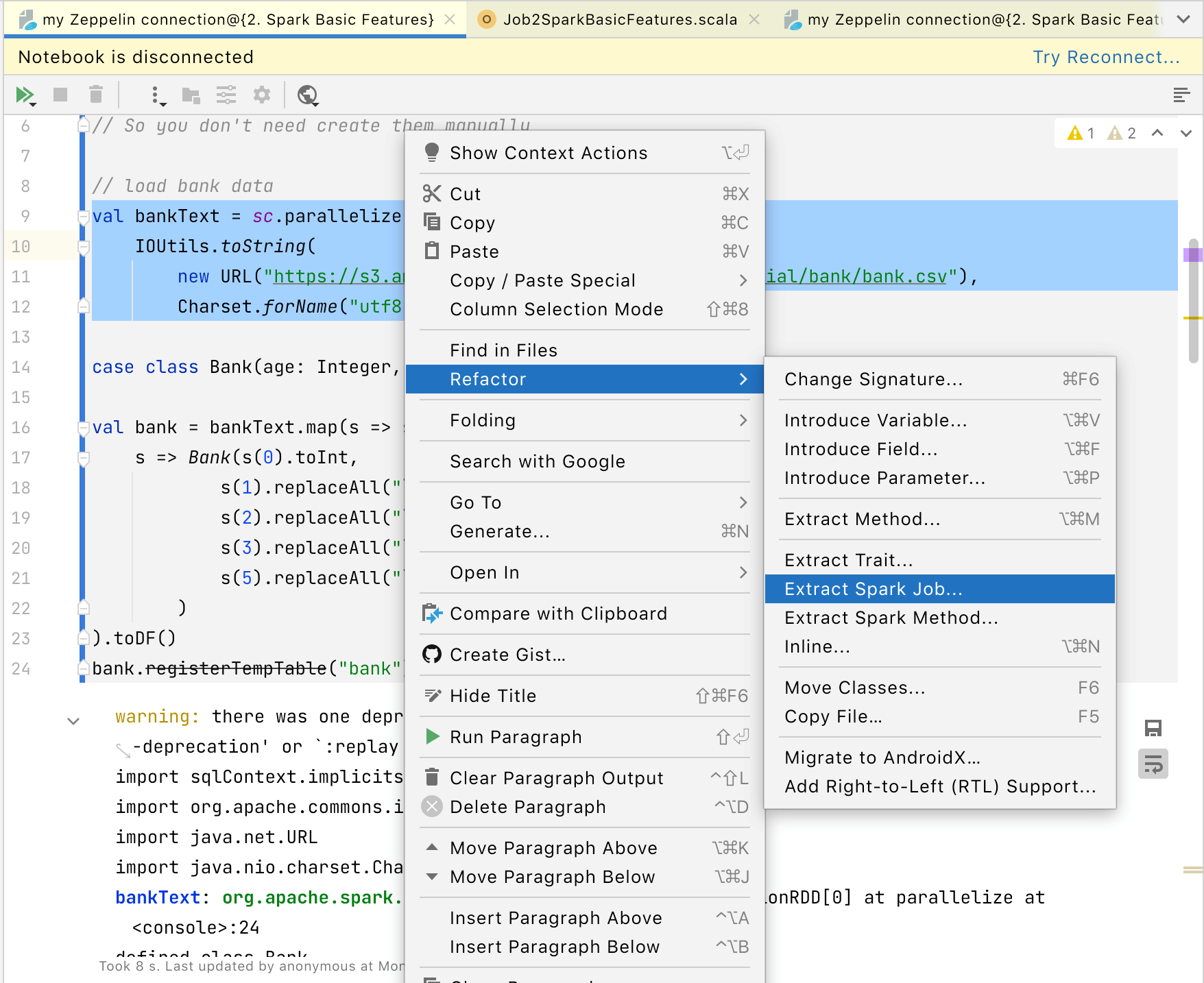Click the trash icon in notebook toolbar
This screenshot has height=983, width=1204.
[96, 95]
